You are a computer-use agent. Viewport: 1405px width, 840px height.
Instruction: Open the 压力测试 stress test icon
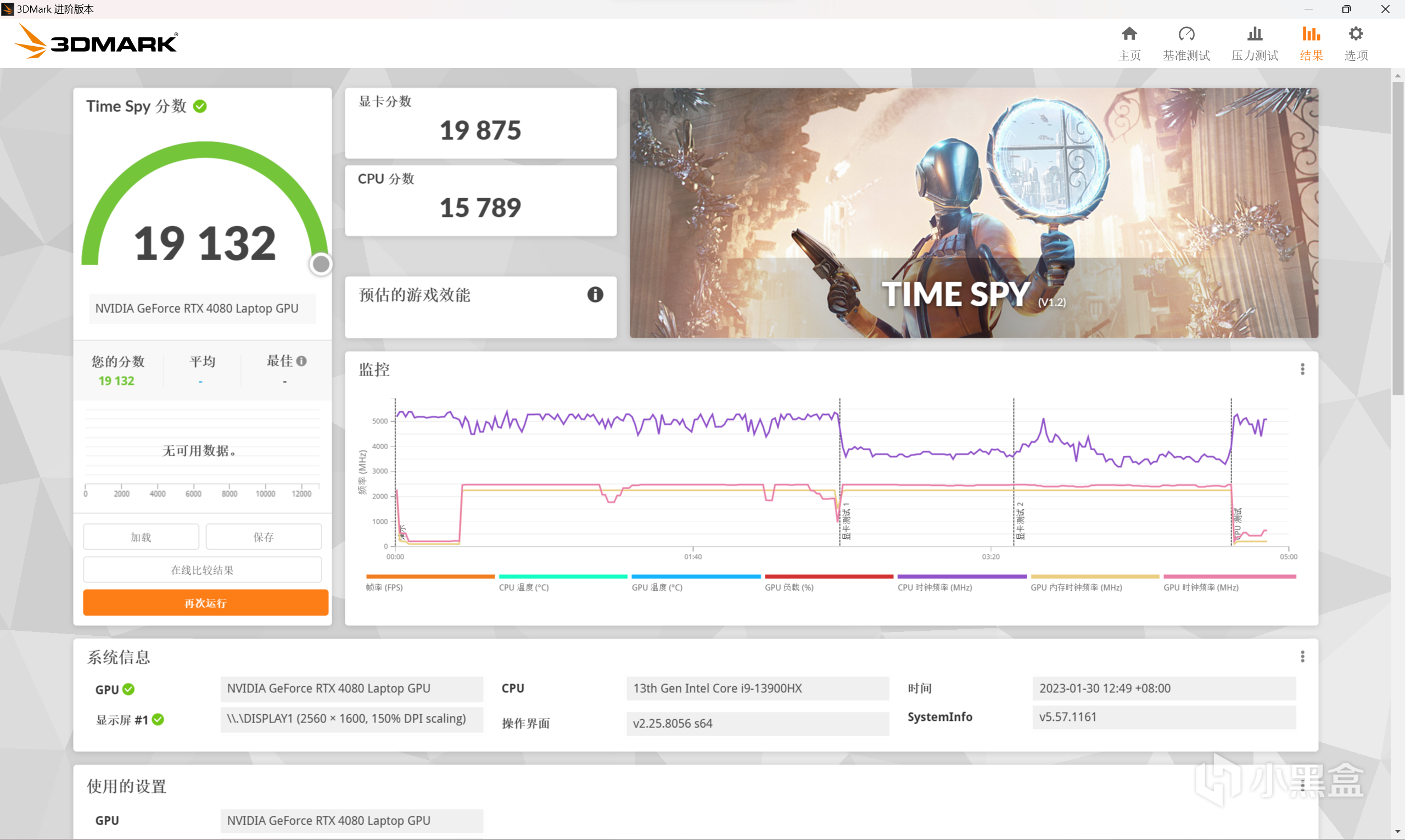point(1255,35)
